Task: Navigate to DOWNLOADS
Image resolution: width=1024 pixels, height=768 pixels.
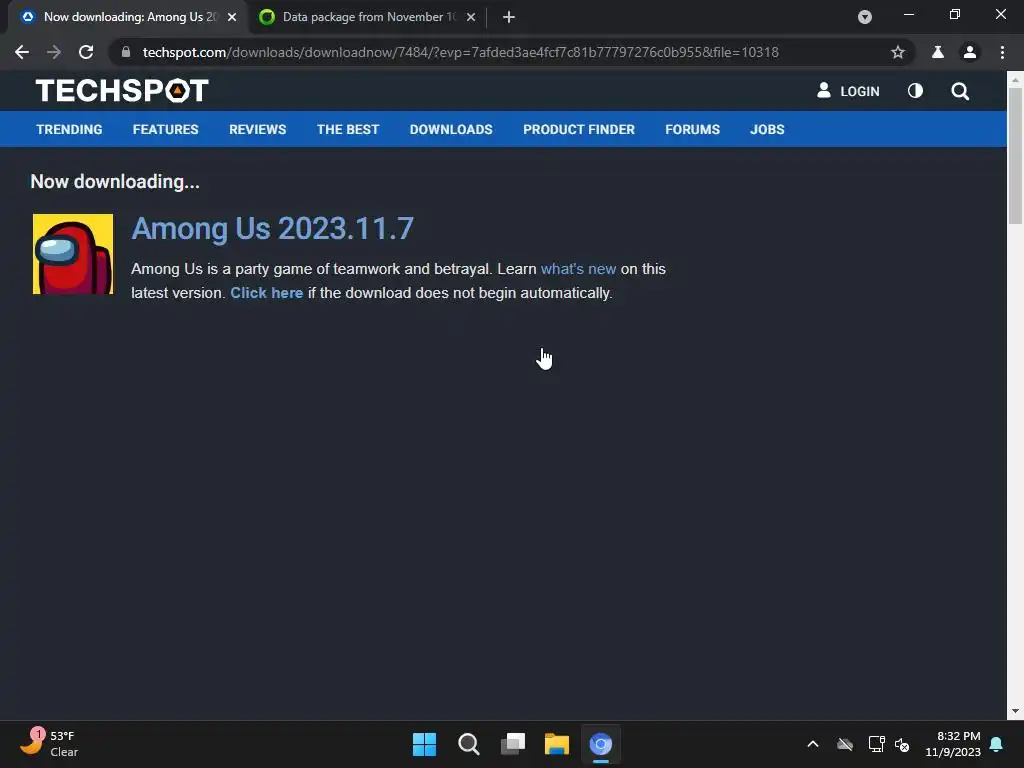Action: tap(451, 129)
